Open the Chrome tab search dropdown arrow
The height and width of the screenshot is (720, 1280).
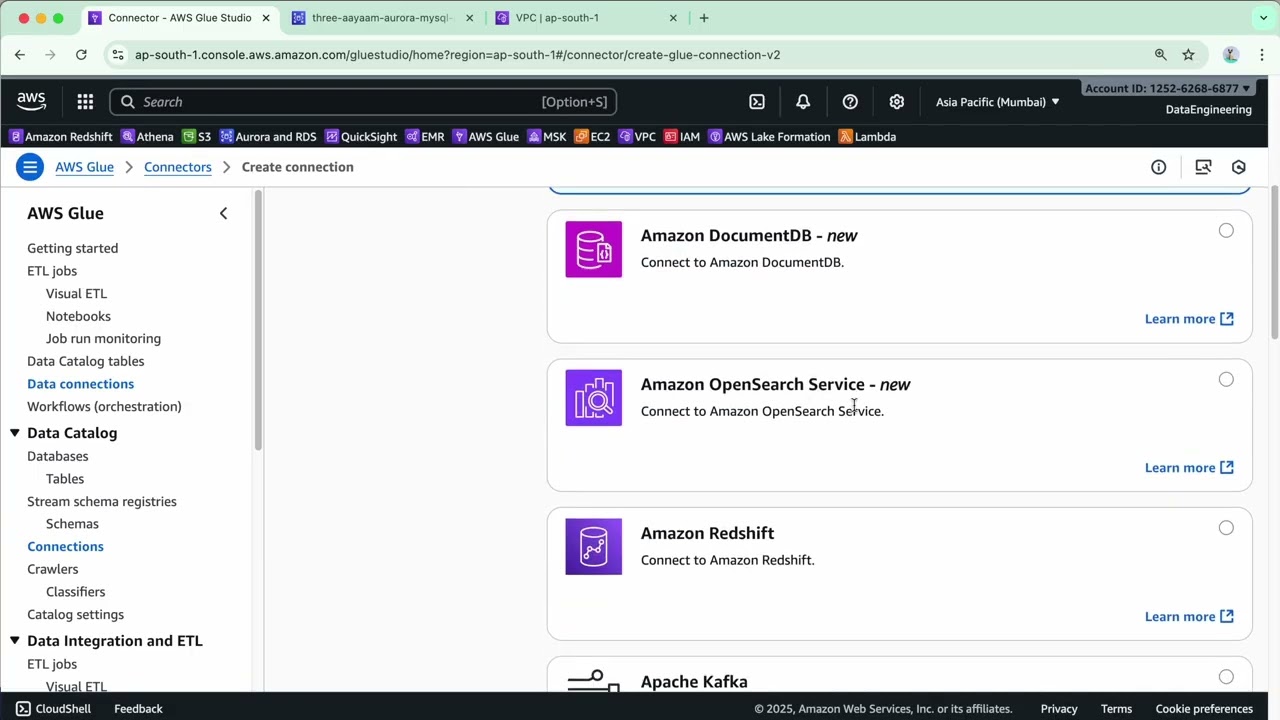(x=1263, y=18)
